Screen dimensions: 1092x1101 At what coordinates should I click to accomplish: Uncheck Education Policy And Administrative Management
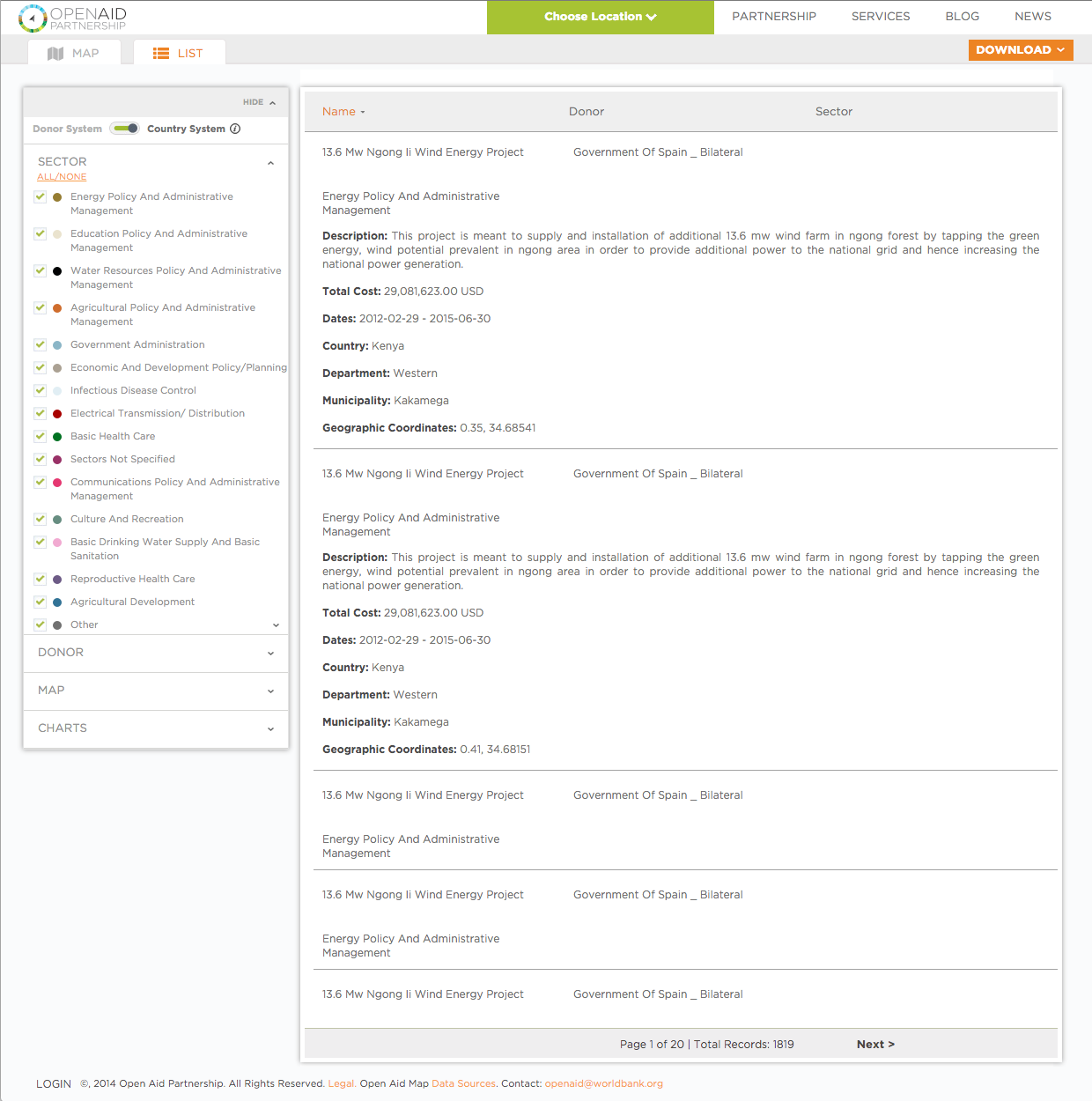coord(41,234)
